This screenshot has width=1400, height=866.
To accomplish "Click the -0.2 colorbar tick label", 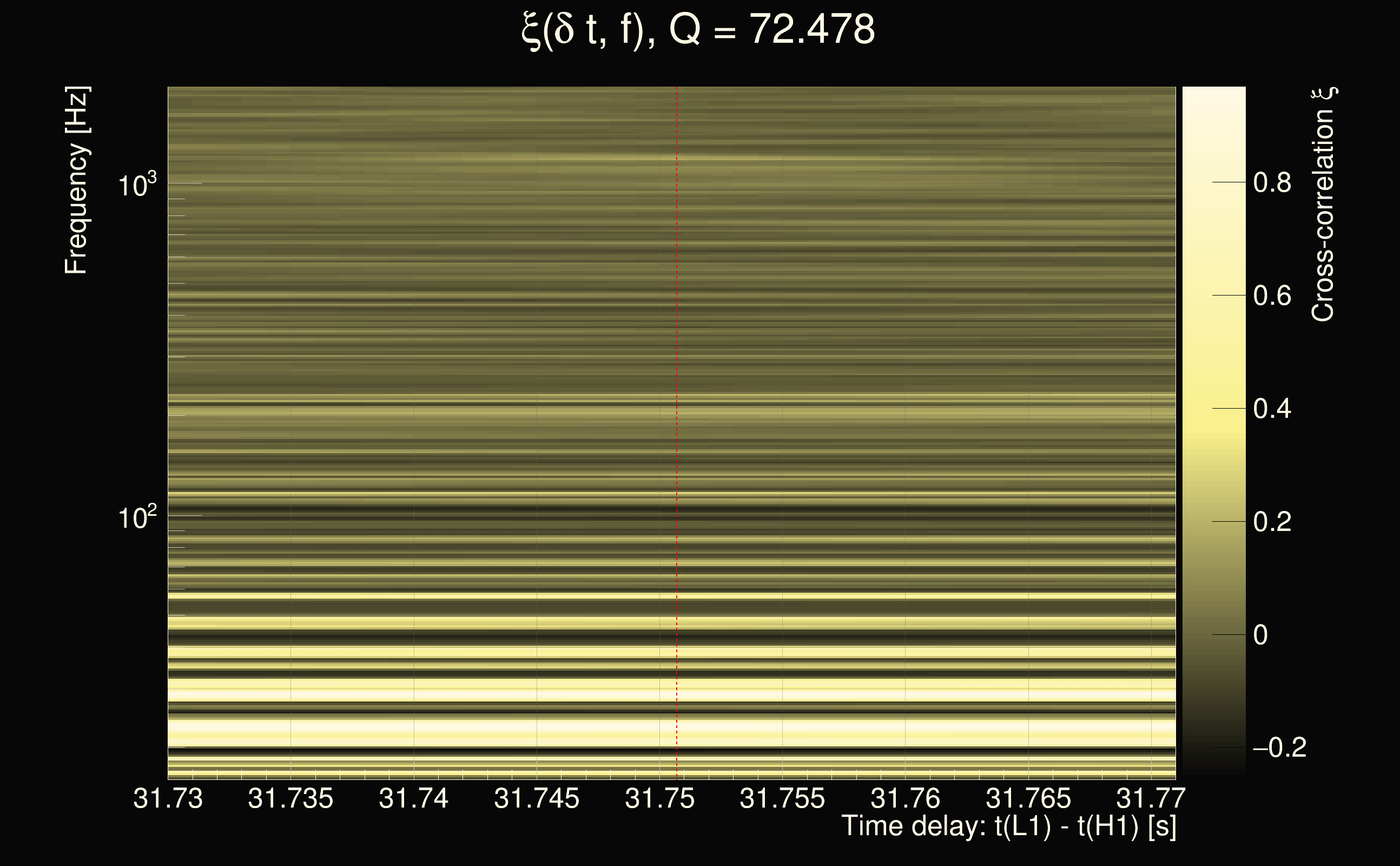I will (1280, 747).
